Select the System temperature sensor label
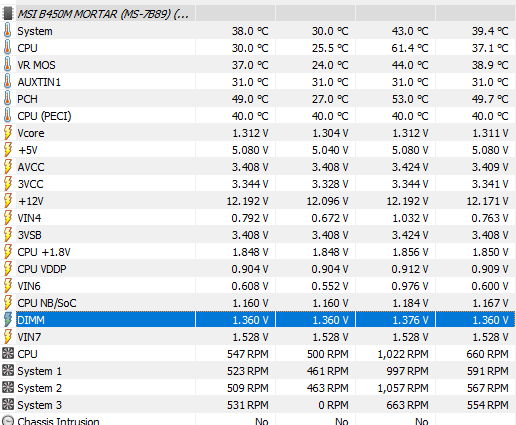 (x=35, y=31)
